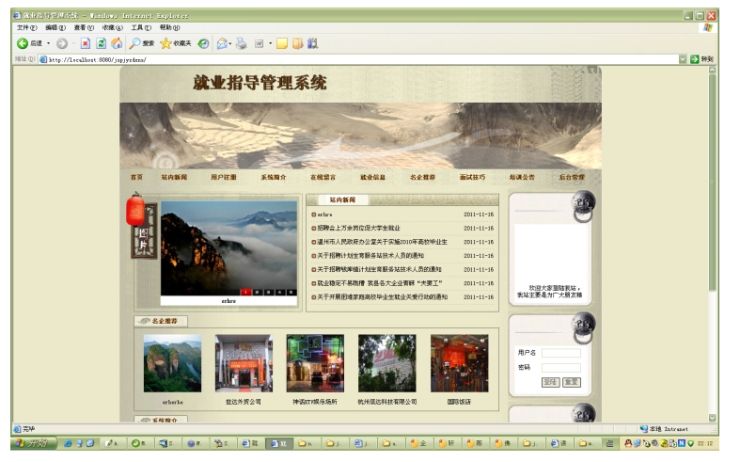Open dropdown arrow next to Mail icon
Image resolution: width=756 pixels, height=462 pixels.
coord(230,44)
